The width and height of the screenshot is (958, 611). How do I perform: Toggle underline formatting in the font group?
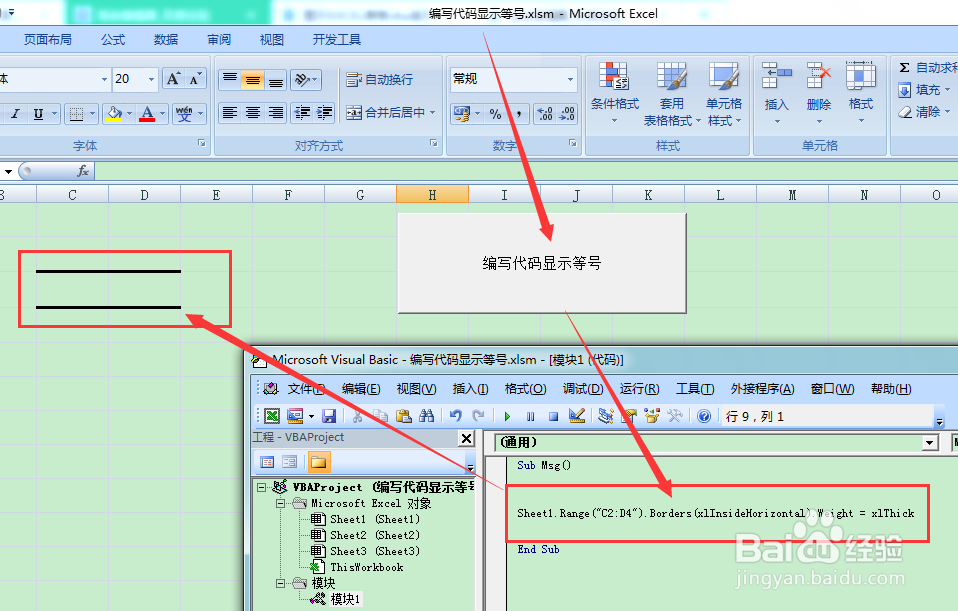[38, 114]
